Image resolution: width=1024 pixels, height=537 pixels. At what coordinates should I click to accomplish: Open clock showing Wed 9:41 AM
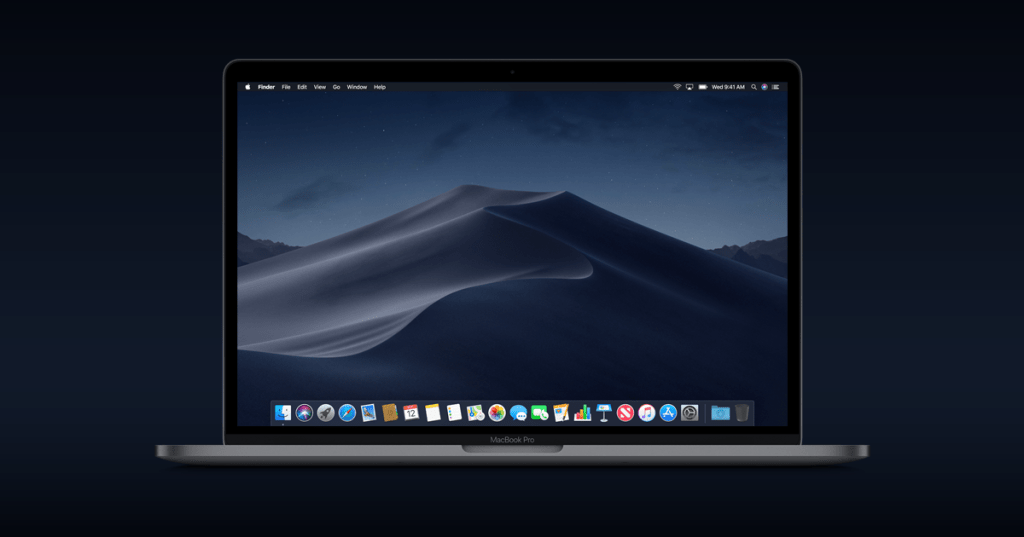(728, 87)
